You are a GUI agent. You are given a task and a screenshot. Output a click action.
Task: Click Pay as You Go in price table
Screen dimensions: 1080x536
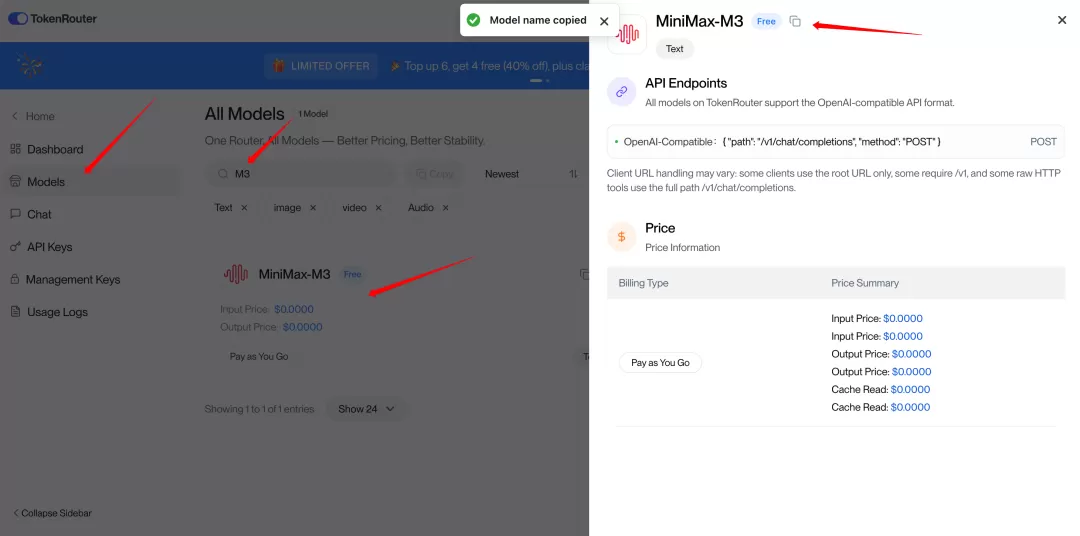[x=660, y=363]
